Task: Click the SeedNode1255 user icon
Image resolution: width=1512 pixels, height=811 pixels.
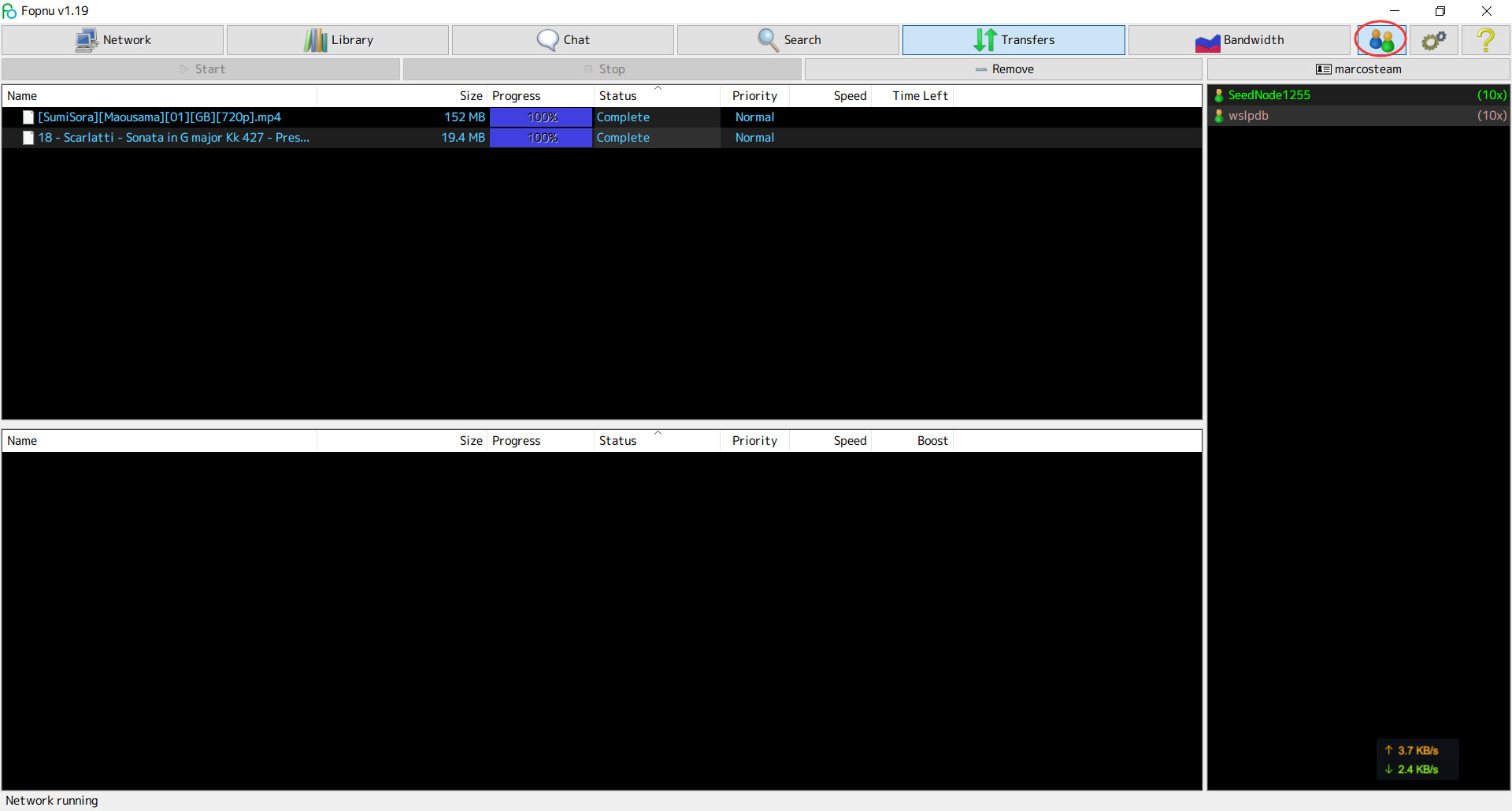Action: (x=1218, y=95)
